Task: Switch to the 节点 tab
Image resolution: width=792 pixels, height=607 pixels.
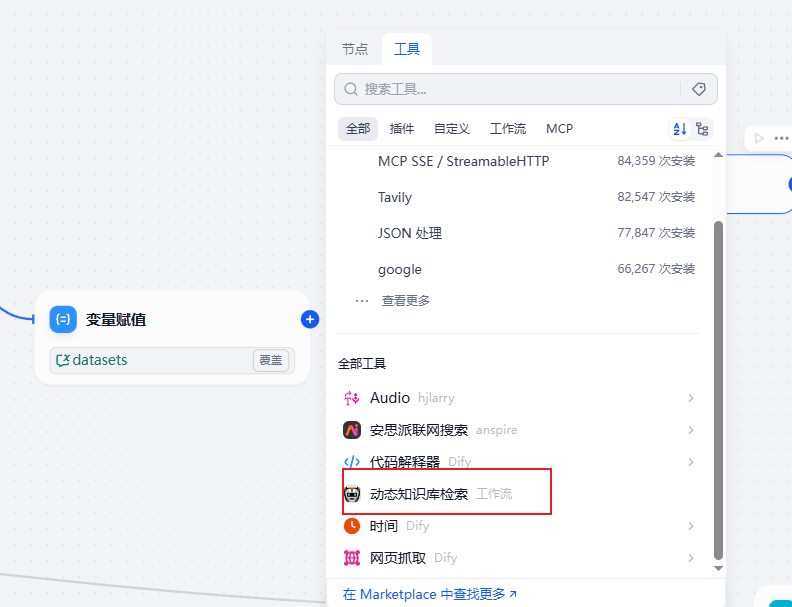Action: tap(355, 49)
